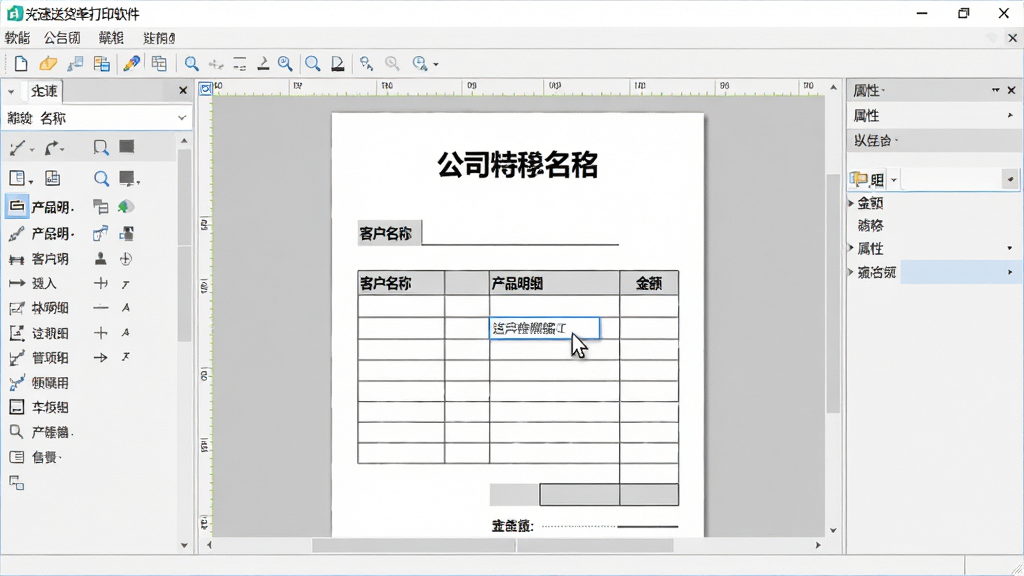Close the document with the menu-bar X

coord(1012,38)
